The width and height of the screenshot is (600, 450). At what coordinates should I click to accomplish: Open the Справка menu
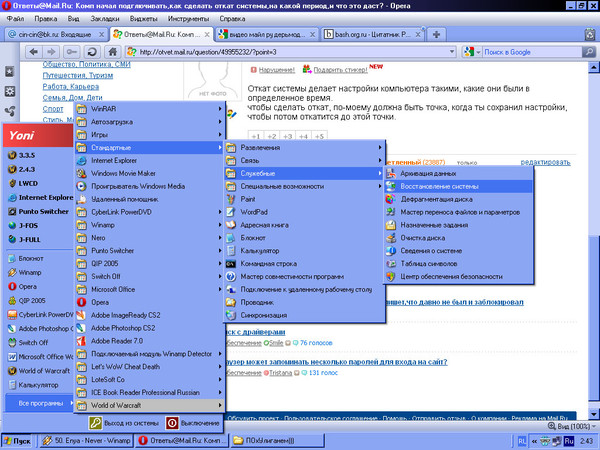click(x=232, y=19)
